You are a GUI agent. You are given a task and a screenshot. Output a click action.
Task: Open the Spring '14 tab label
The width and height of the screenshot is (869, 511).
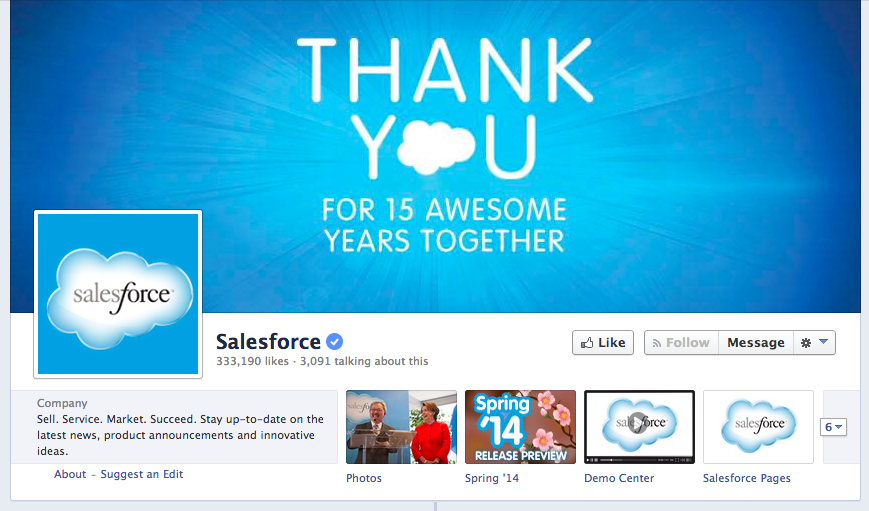(492, 478)
